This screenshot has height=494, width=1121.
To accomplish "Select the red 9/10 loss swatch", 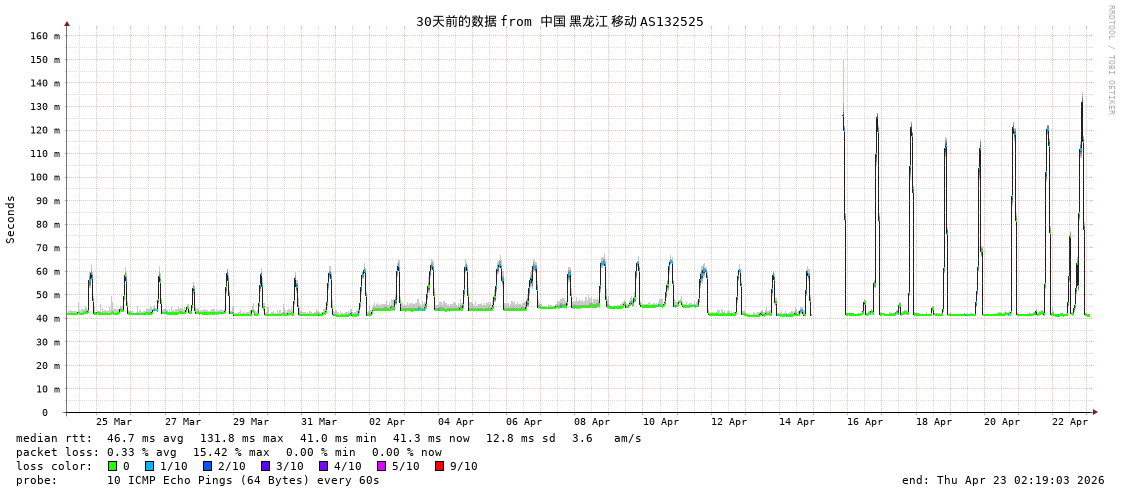I will [x=439, y=466].
